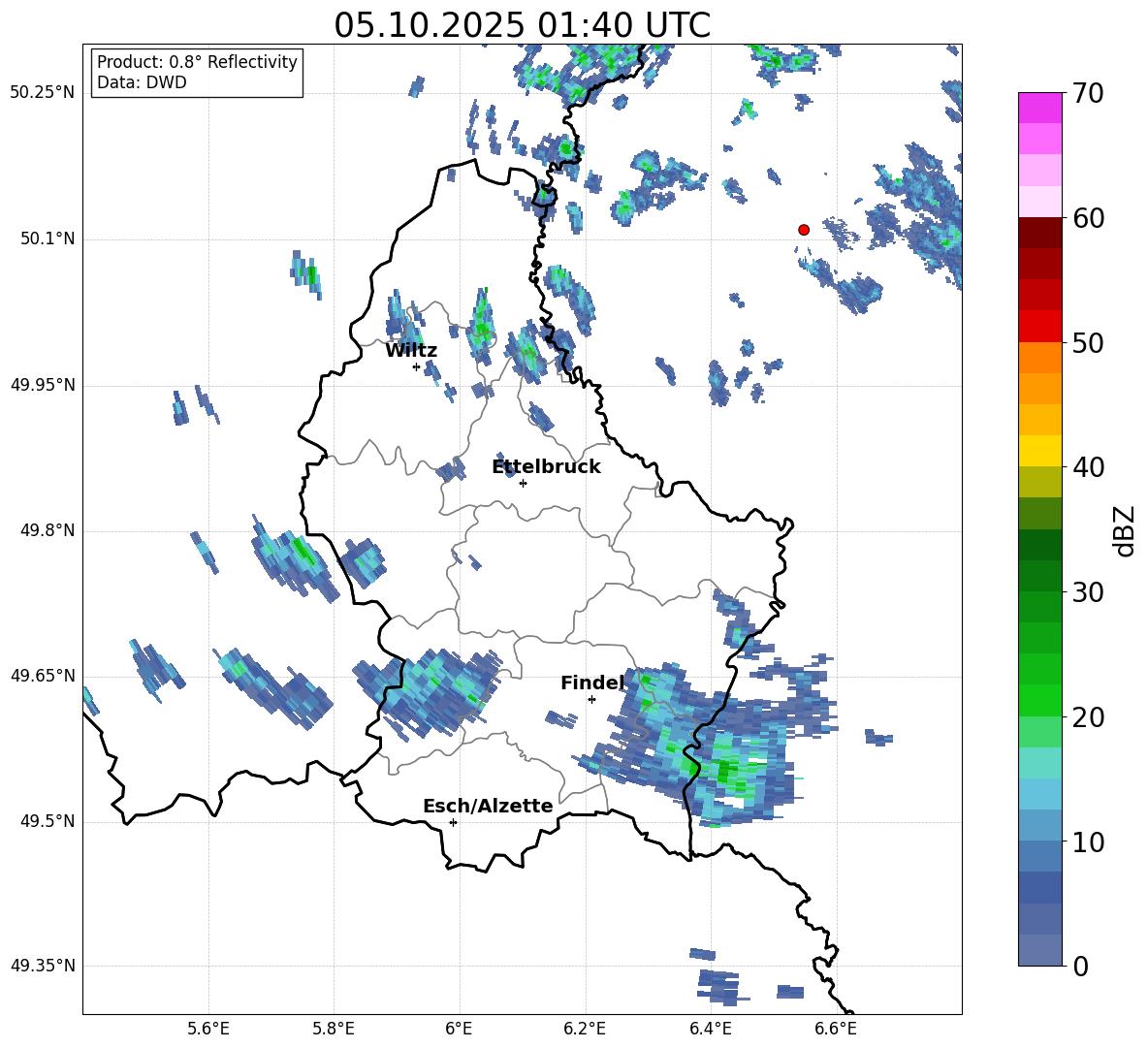Viewport: 1148px width, 1048px height.
Task: Select the Findel city label
Action: (591, 683)
